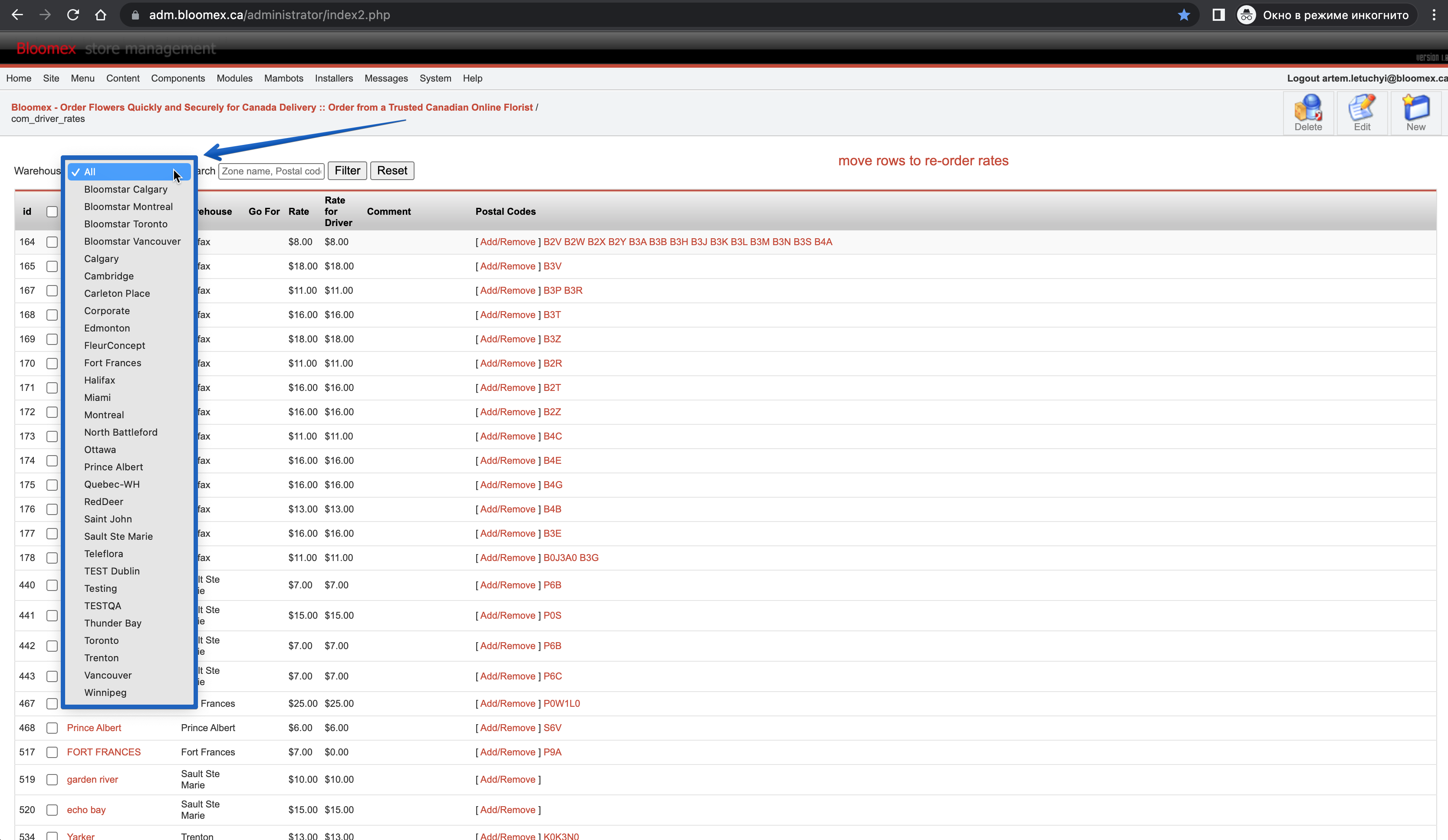
Task: Choose Edmonton from warehouse list
Action: pyautogui.click(x=129, y=328)
